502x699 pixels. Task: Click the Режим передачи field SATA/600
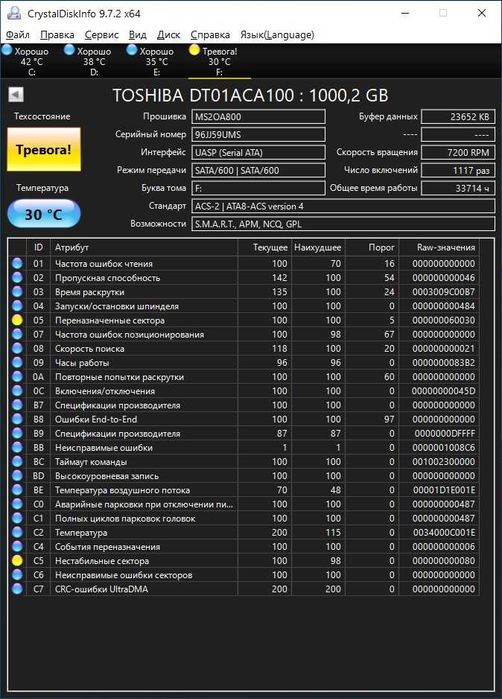[x=258, y=170]
